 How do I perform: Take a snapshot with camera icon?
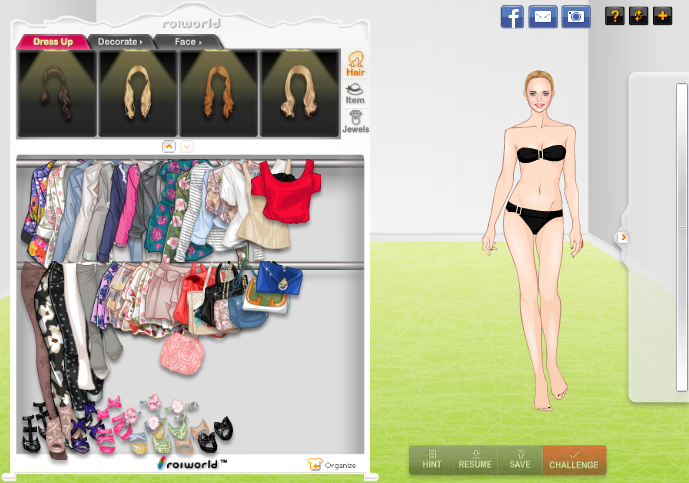[x=575, y=16]
